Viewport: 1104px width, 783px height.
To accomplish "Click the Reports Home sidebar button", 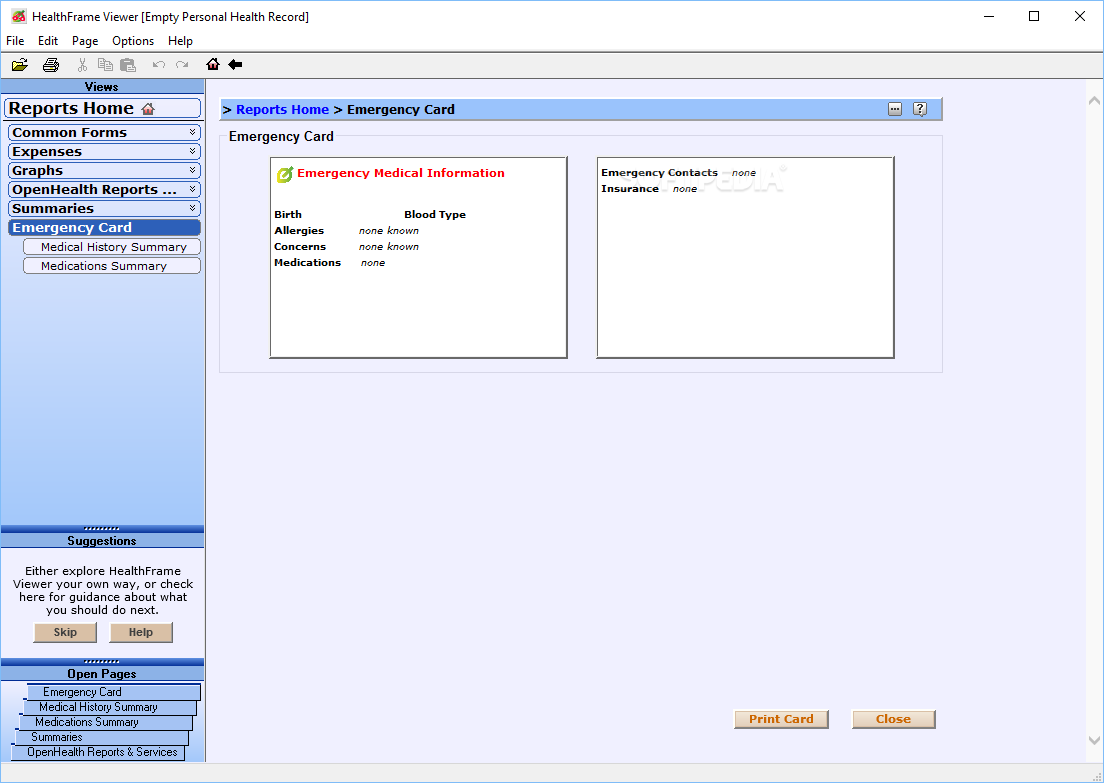I will coord(102,108).
